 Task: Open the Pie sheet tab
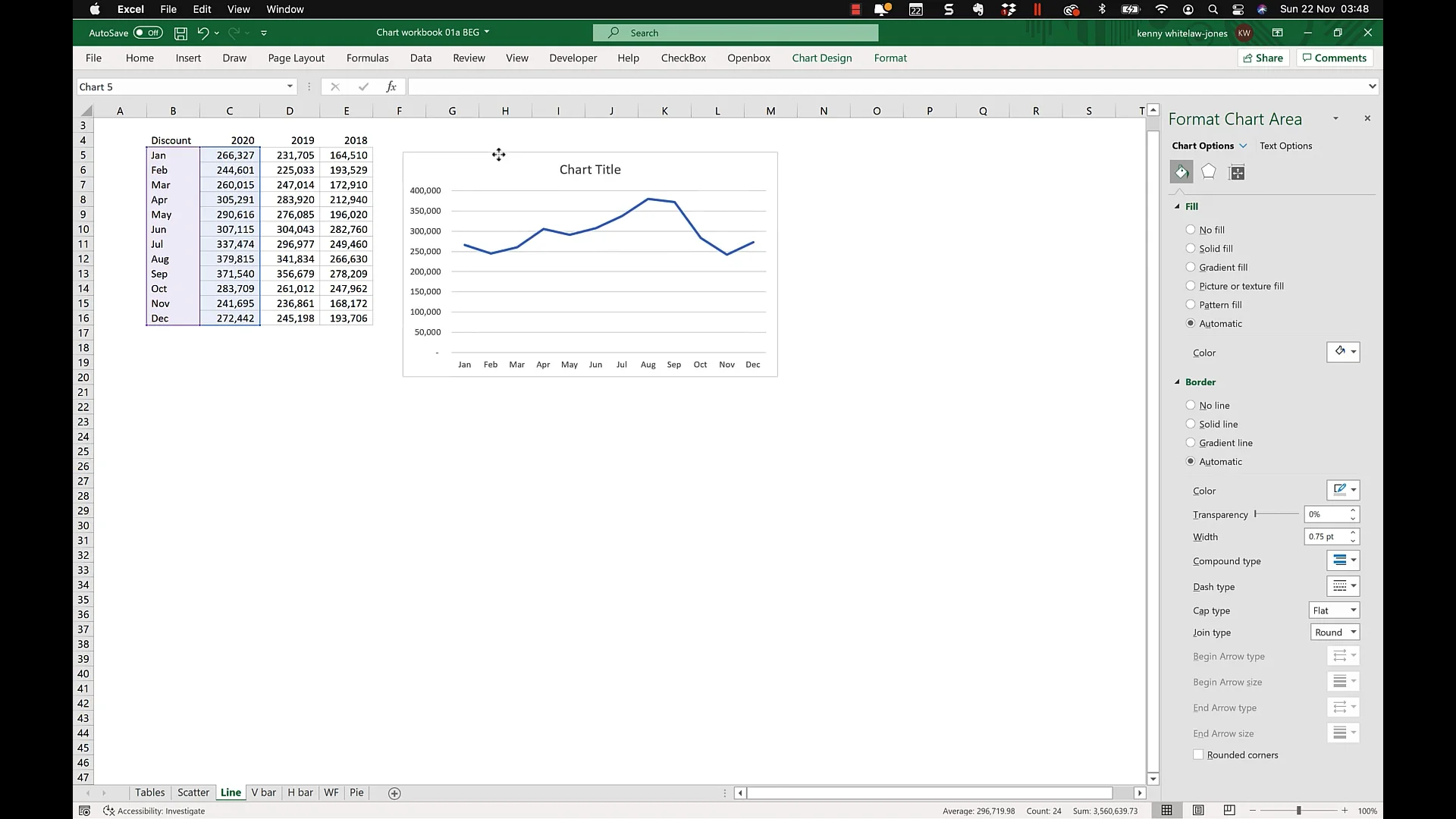(x=356, y=792)
